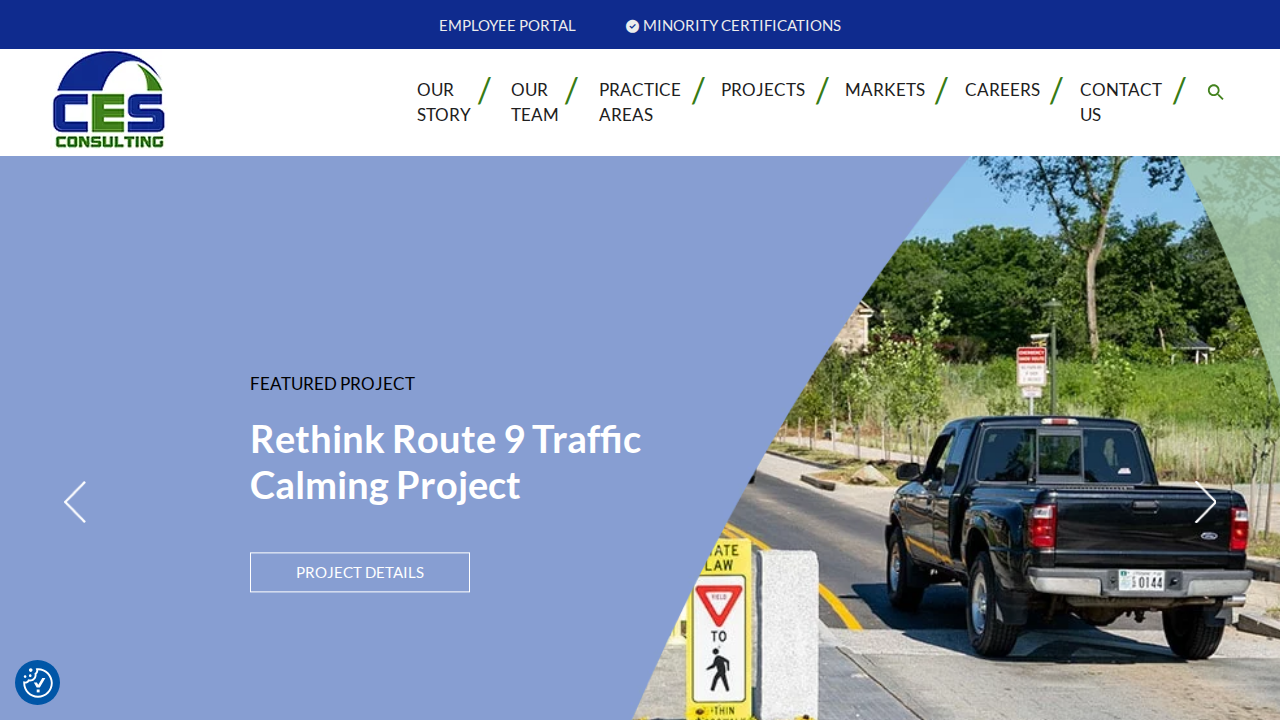Select Rethink Route 9 Traffic Calming heading
The image size is (1280, 720).
point(446,462)
